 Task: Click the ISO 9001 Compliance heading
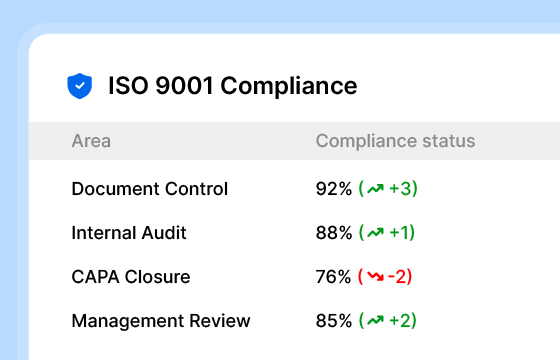tap(232, 86)
